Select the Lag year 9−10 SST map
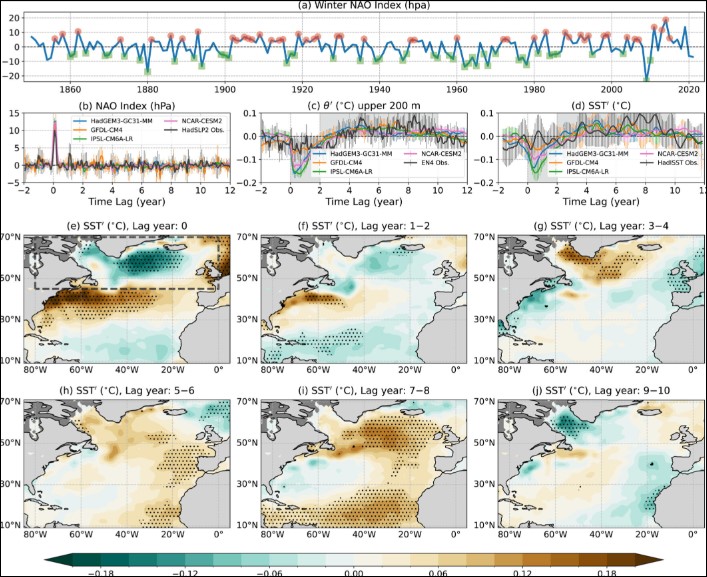707x577 pixels. tap(590, 462)
